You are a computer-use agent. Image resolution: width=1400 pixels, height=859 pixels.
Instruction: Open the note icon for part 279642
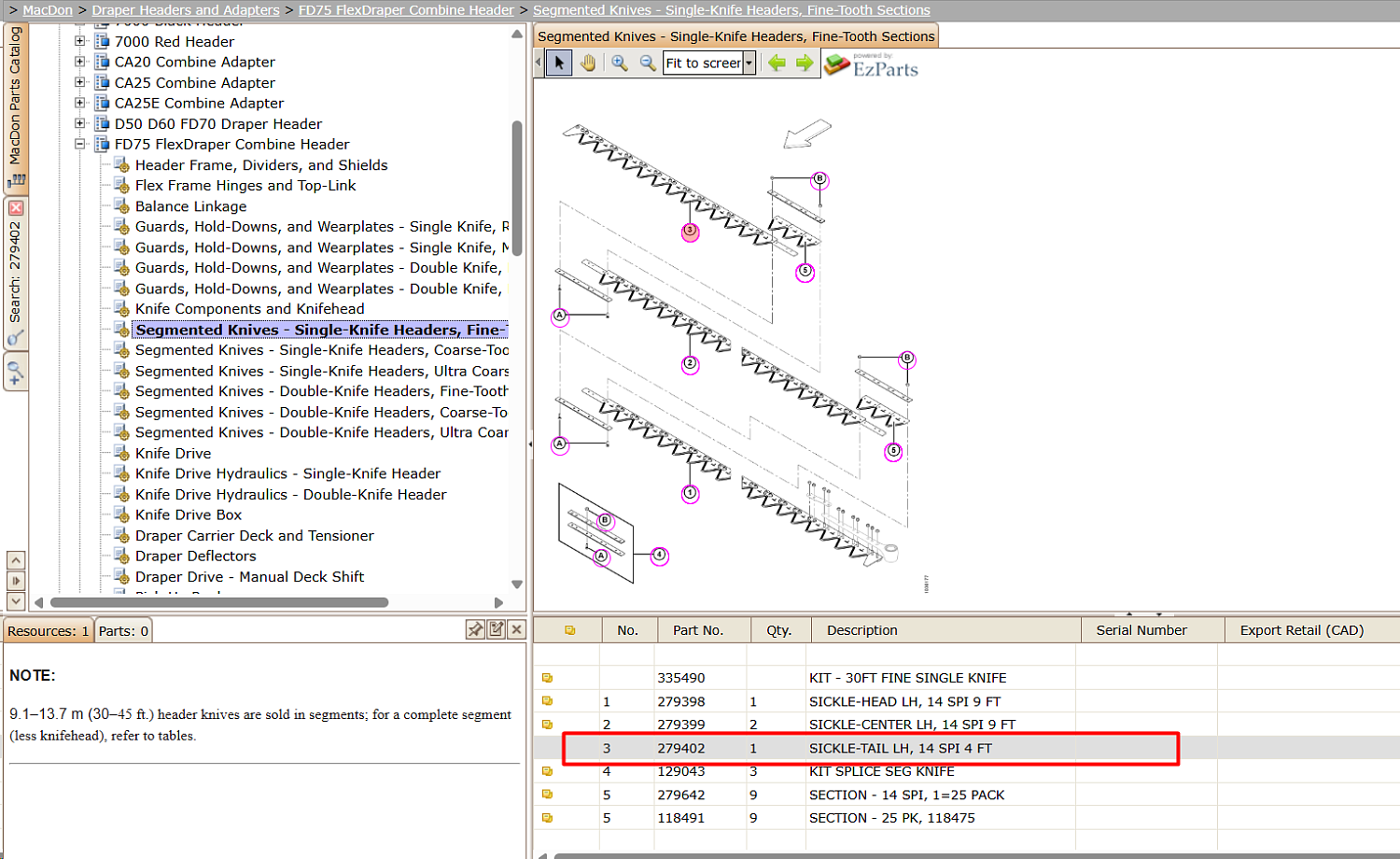tap(548, 795)
